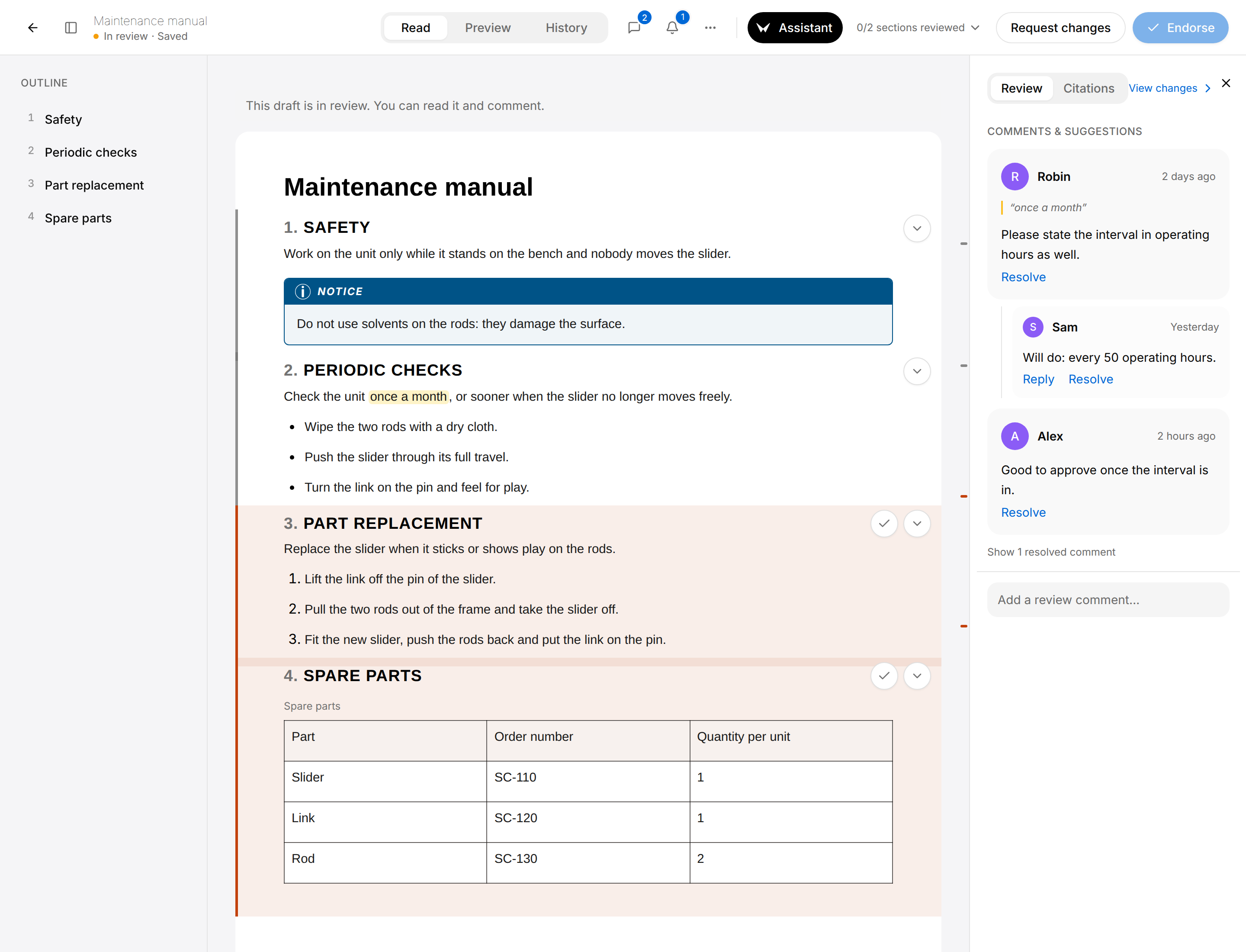Collapse the Spare Parts section chevron
This screenshot has height=952, width=1246.
(917, 675)
